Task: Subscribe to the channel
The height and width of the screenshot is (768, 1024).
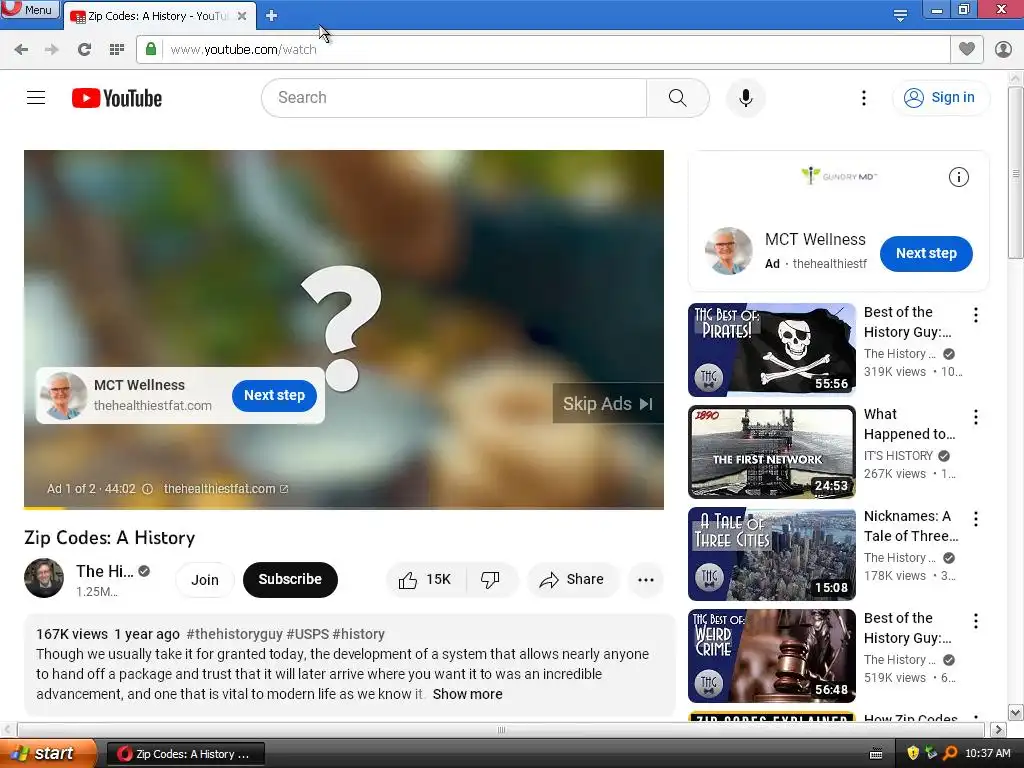Action: coord(290,579)
